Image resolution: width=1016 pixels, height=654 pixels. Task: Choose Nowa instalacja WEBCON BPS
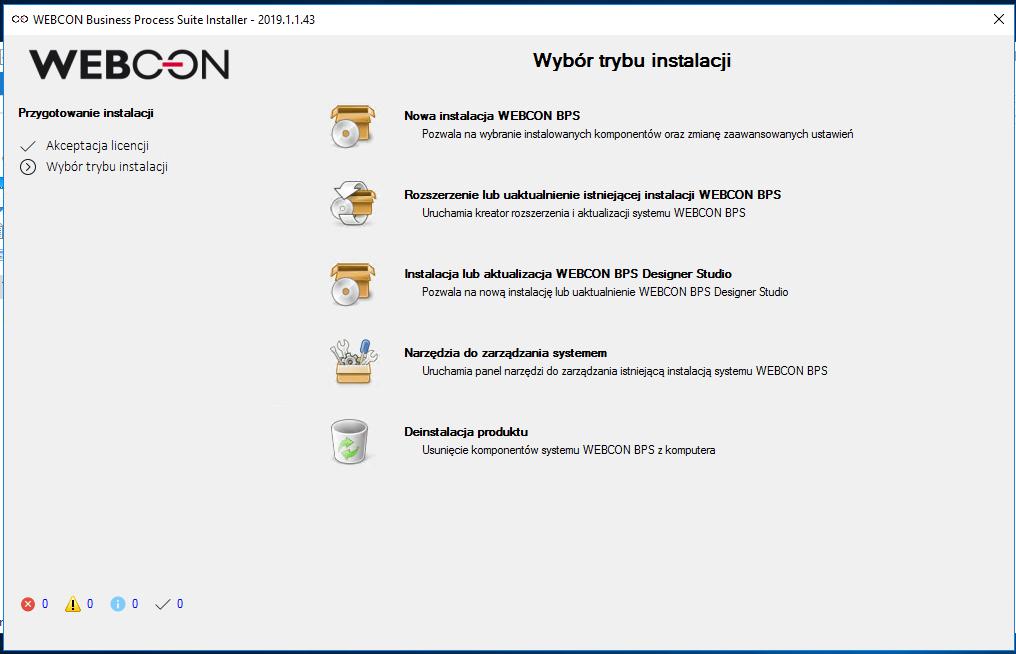coord(492,116)
